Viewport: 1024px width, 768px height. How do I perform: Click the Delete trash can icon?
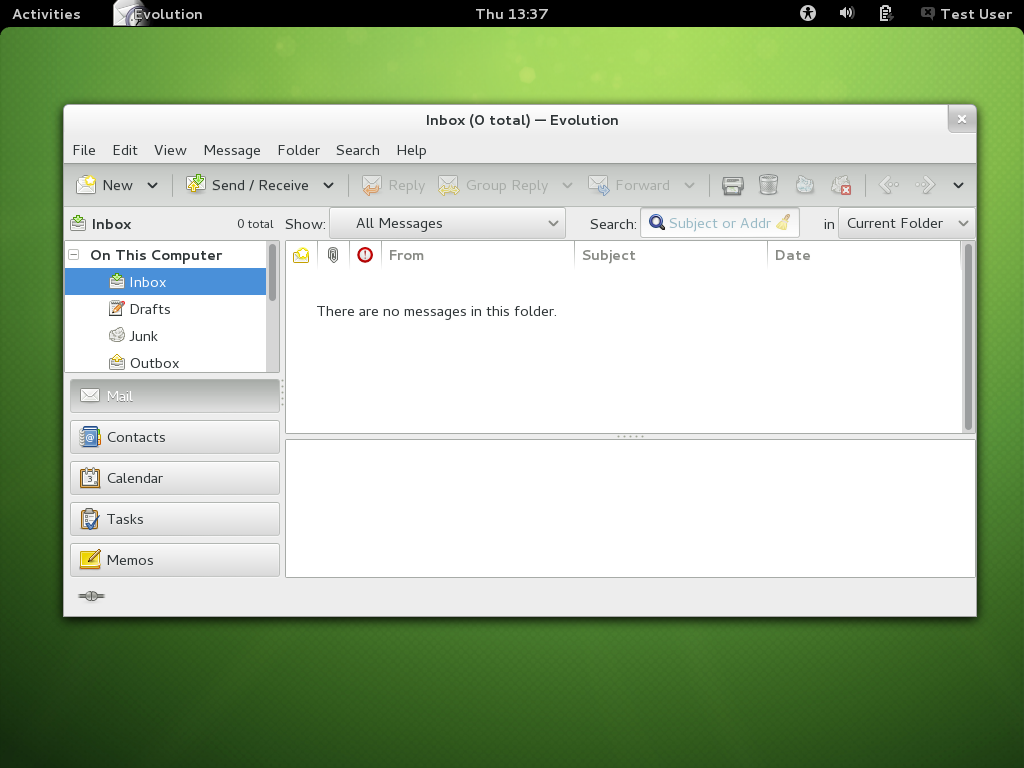769,185
